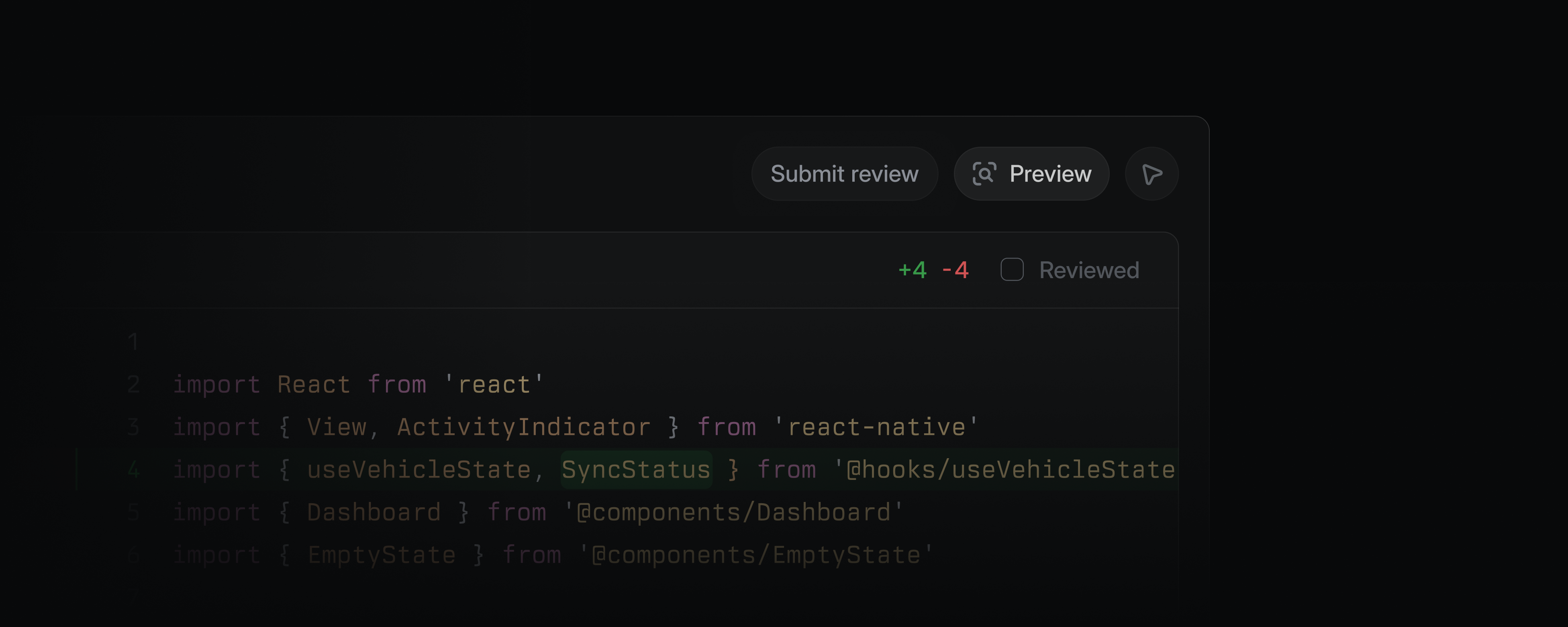The height and width of the screenshot is (627, 1568).
Task: Click line number 5 in gutter
Action: (x=133, y=512)
